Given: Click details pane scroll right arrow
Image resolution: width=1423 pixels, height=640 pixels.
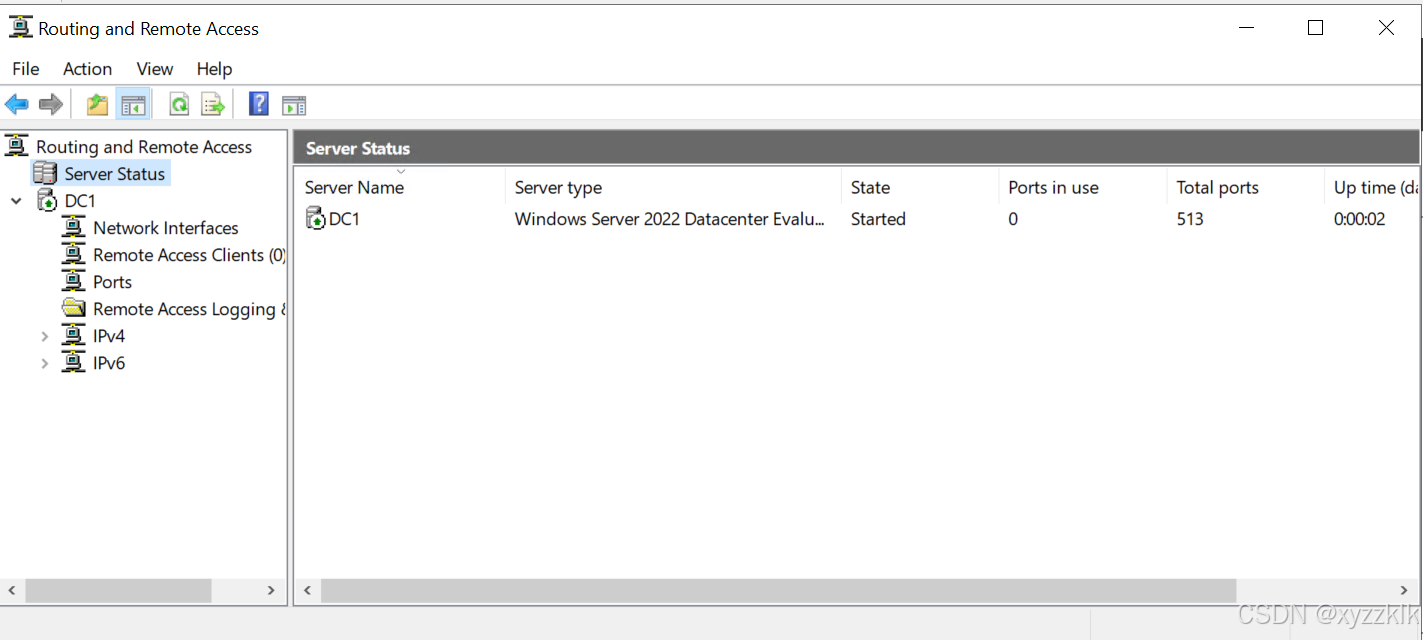Looking at the screenshot, I should tap(1405, 590).
